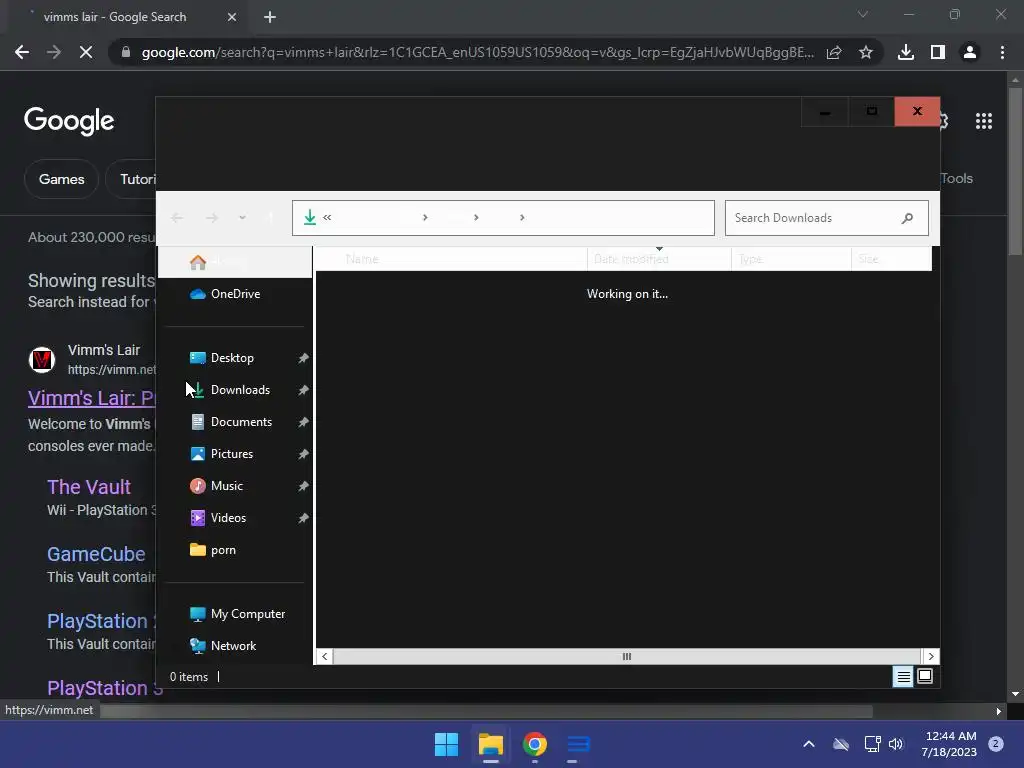Click the Downloads icon in address bar
The image size is (1024, 768).
pos(310,217)
